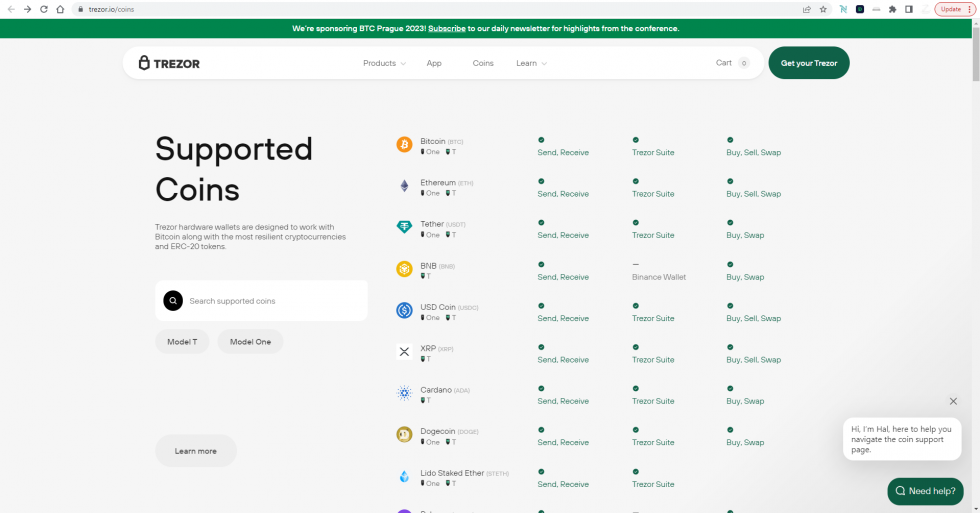Click the USD Coin icon
The height and width of the screenshot is (513, 980).
pyautogui.click(x=404, y=310)
